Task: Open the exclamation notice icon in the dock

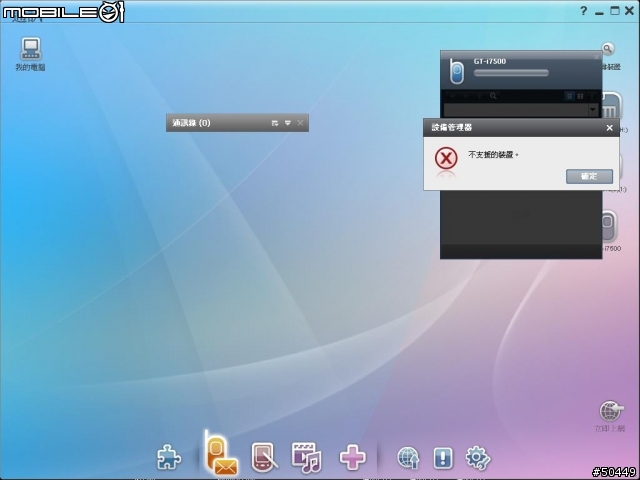Action: [443, 458]
